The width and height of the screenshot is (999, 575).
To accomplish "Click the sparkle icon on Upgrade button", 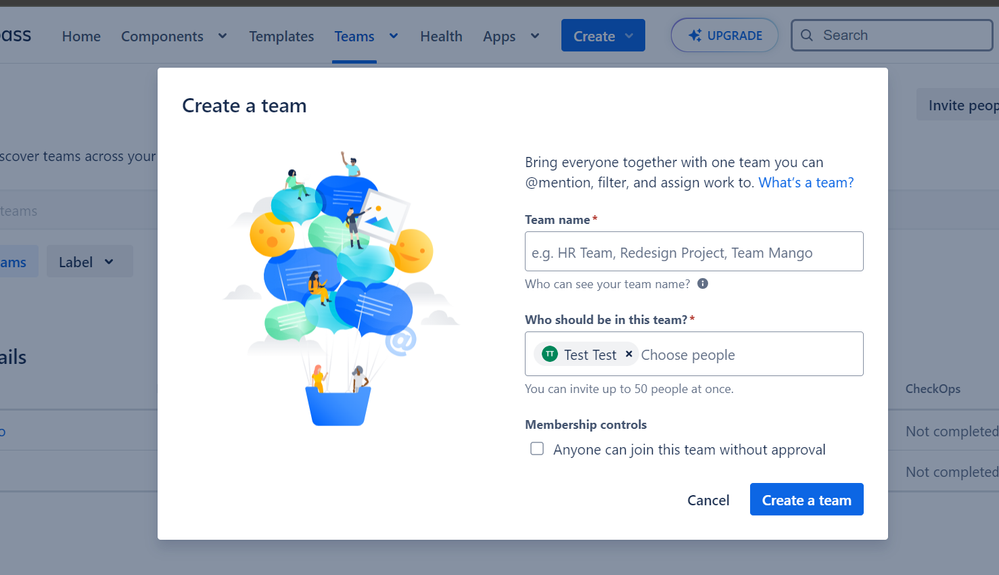I will point(694,36).
